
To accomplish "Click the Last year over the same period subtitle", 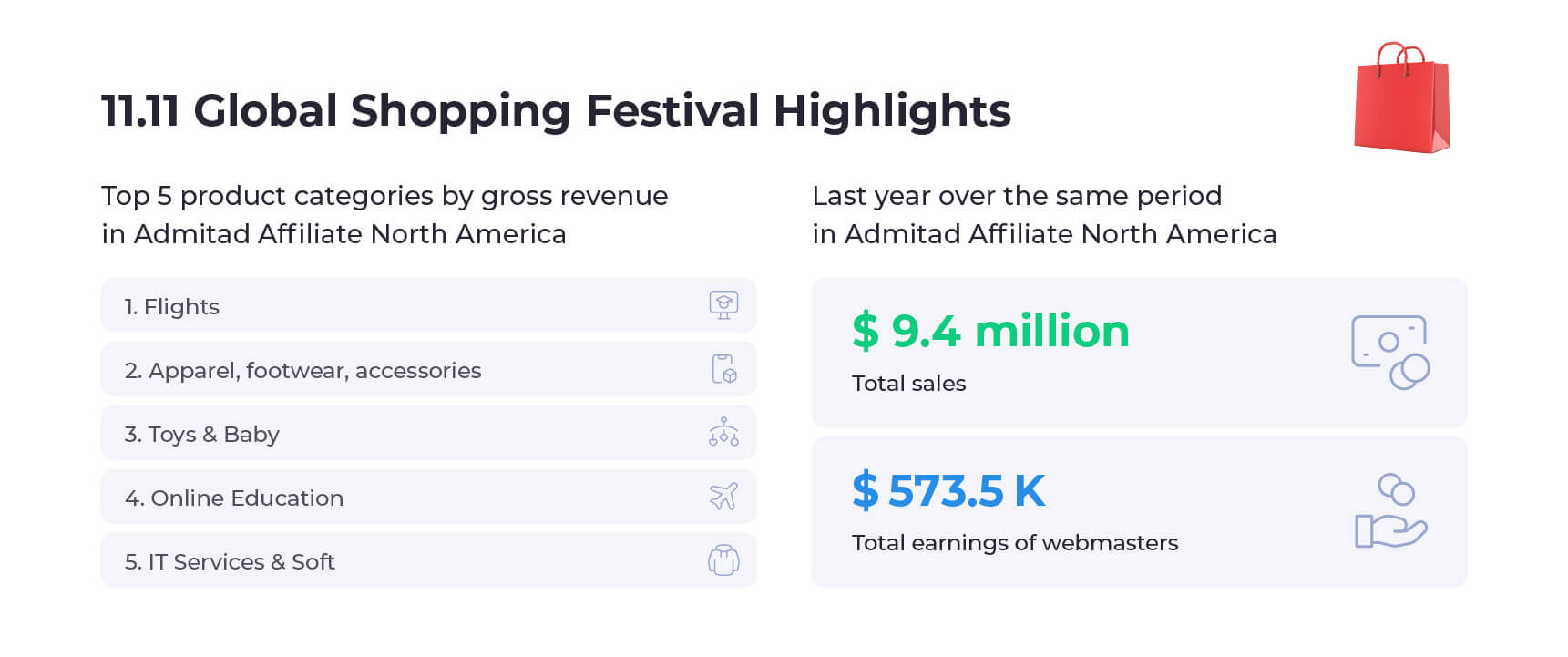I will tap(1044, 215).
